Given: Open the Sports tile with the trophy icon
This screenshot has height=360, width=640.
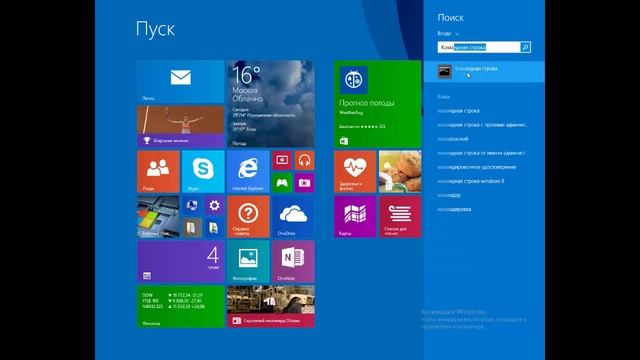Looking at the screenshot, I should tap(181, 126).
